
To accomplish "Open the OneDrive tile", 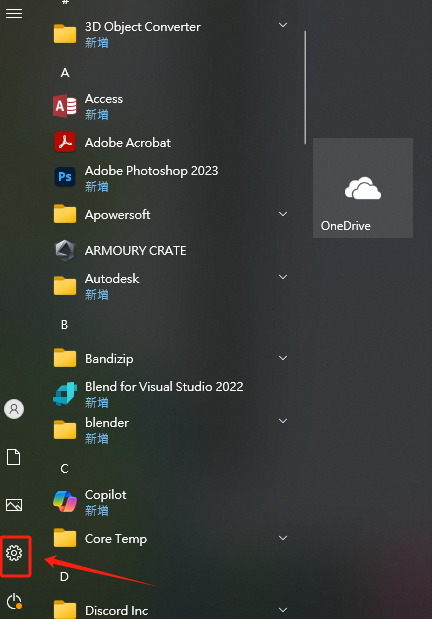I will [x=363, y=188].
